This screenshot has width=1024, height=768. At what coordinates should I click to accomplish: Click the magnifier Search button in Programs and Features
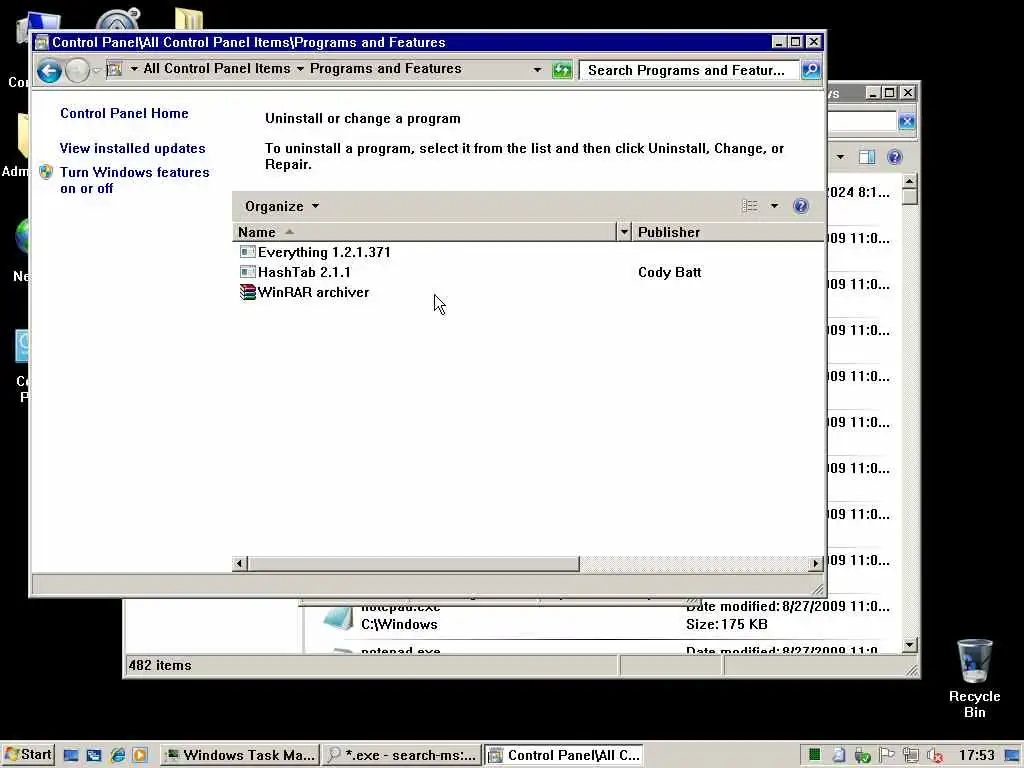pyautogui.click(x=810, y=70)
